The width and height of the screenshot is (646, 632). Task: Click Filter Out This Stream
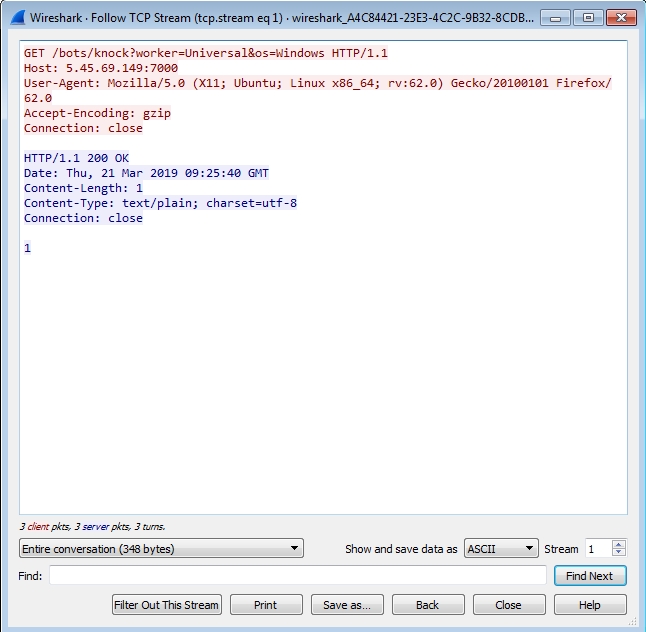point(166,605)
